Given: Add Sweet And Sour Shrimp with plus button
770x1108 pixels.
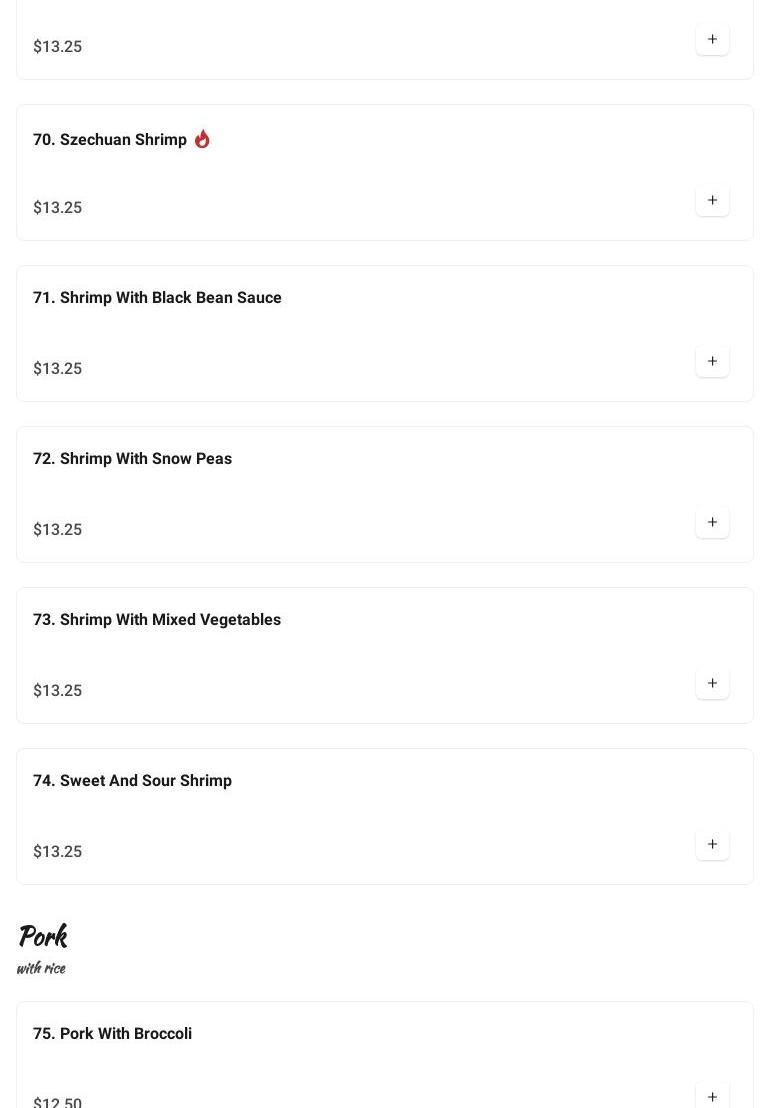Looking at the screenshot, I should pos(712,844).
